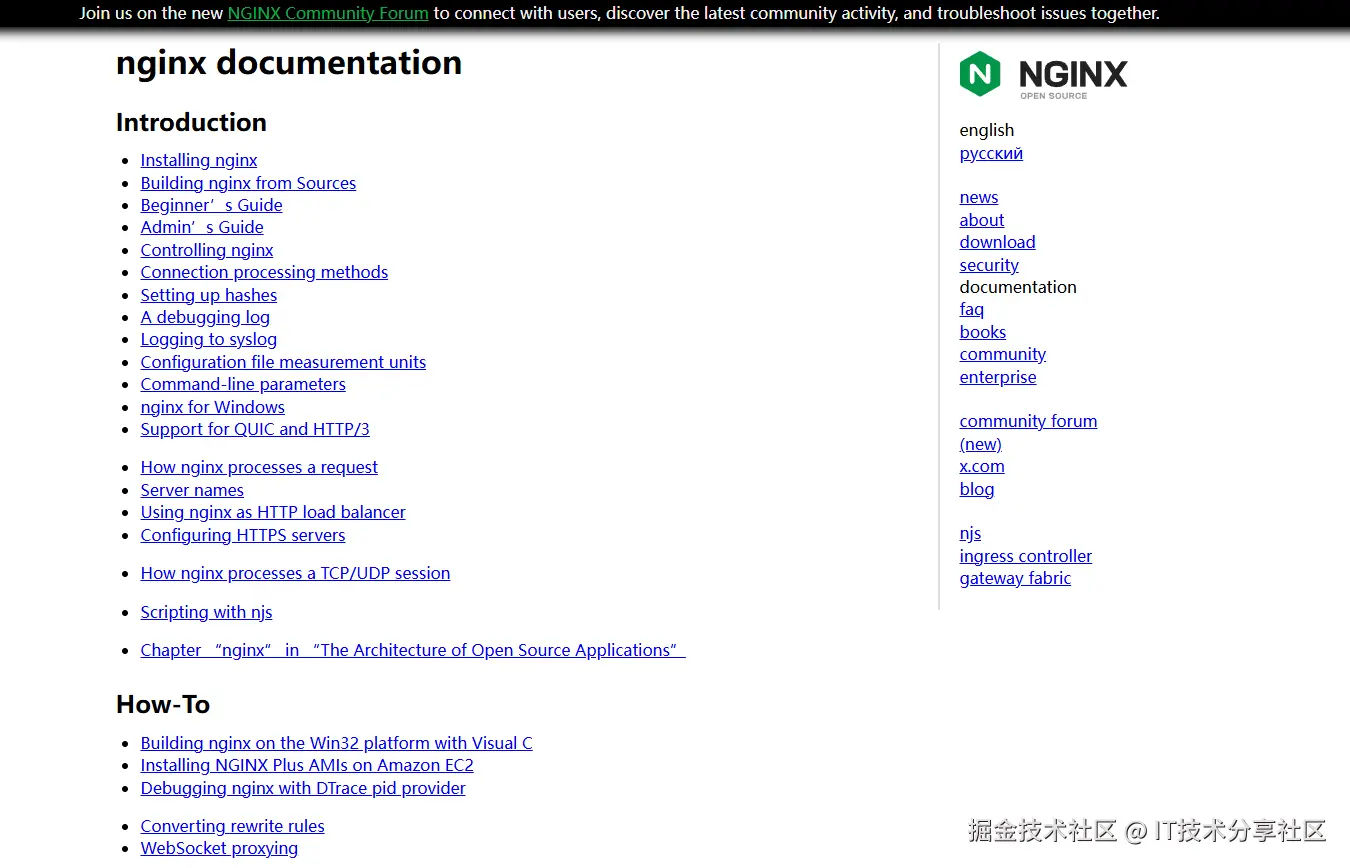Open Support for QUIC and HTTP/3
Screen dimensions: 1350x868
[x=255, y=429]
